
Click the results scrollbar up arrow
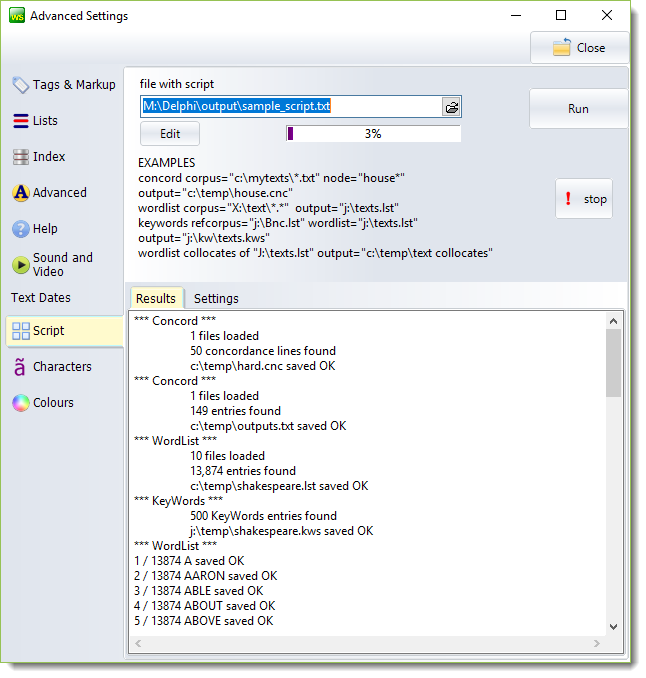click(x=613, y=321)
